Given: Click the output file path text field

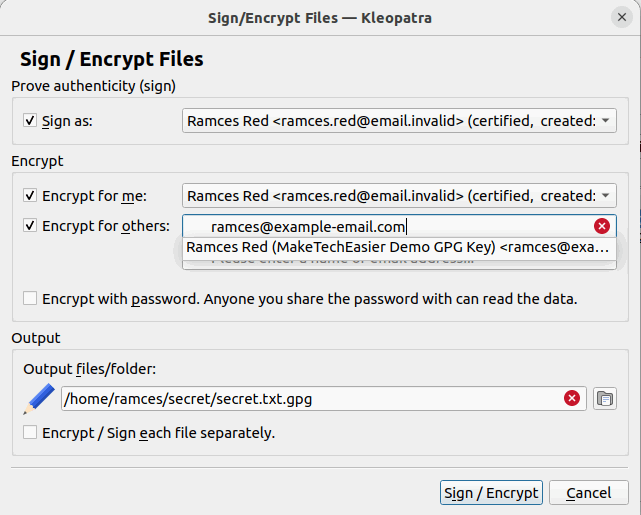Looking at the screenshot, I should pos(310,399).
